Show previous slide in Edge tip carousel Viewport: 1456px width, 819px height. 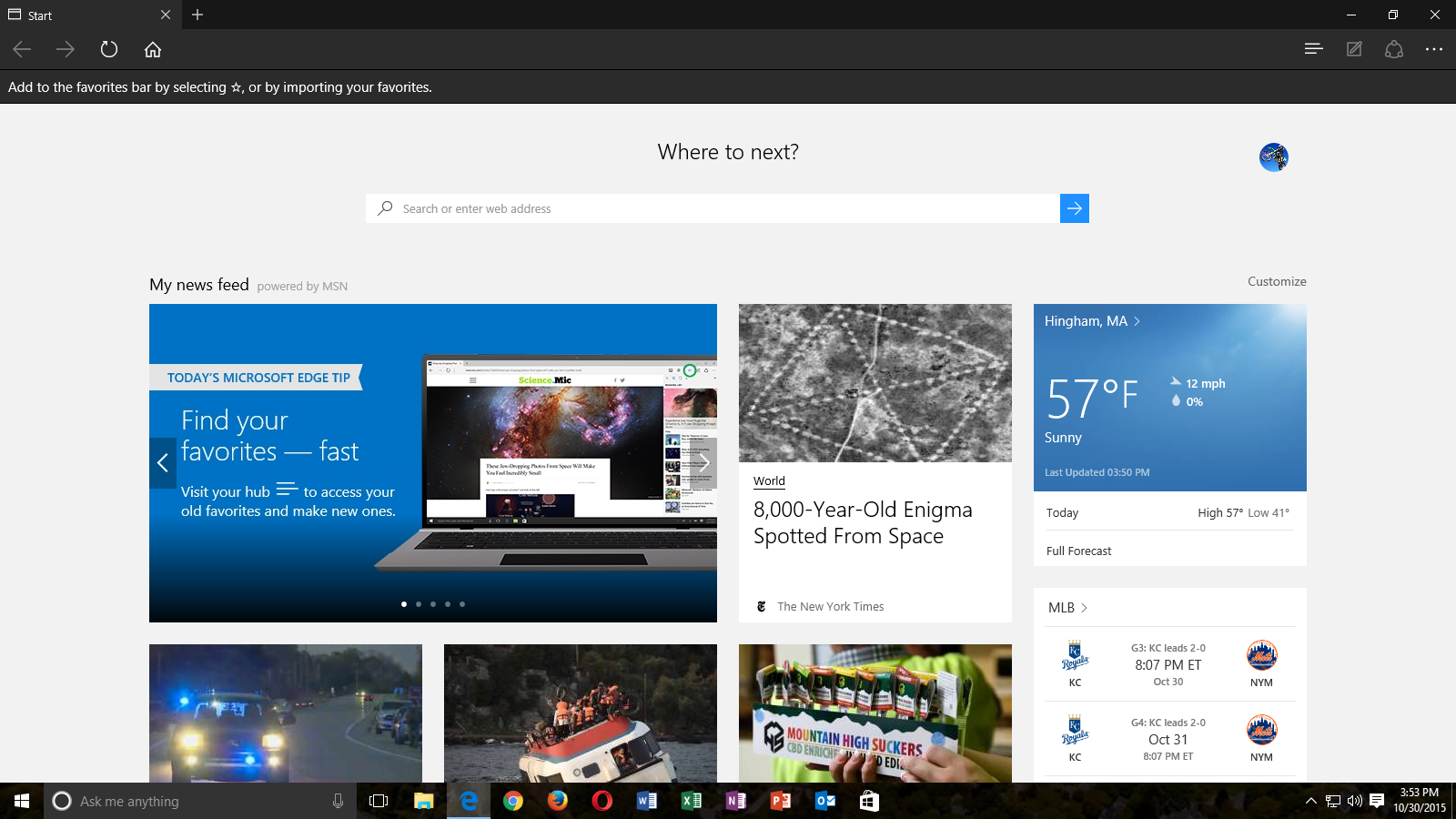pyautogui.click(x=162, y=463)
